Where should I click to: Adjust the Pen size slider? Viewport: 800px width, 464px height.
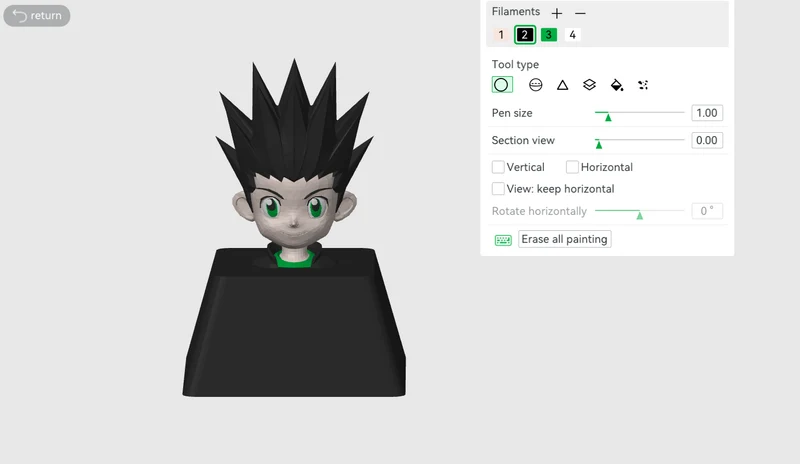(x=639, y=113)
